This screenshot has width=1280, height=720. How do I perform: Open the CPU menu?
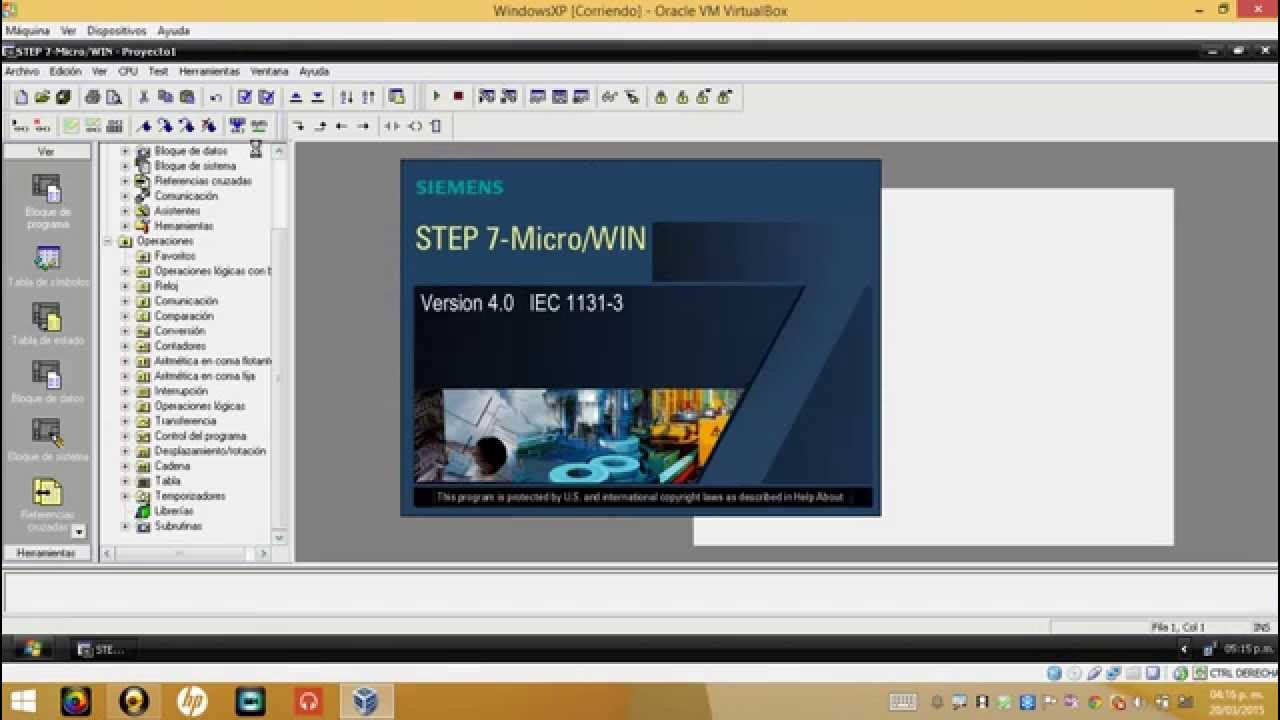(x=128, y=71)
